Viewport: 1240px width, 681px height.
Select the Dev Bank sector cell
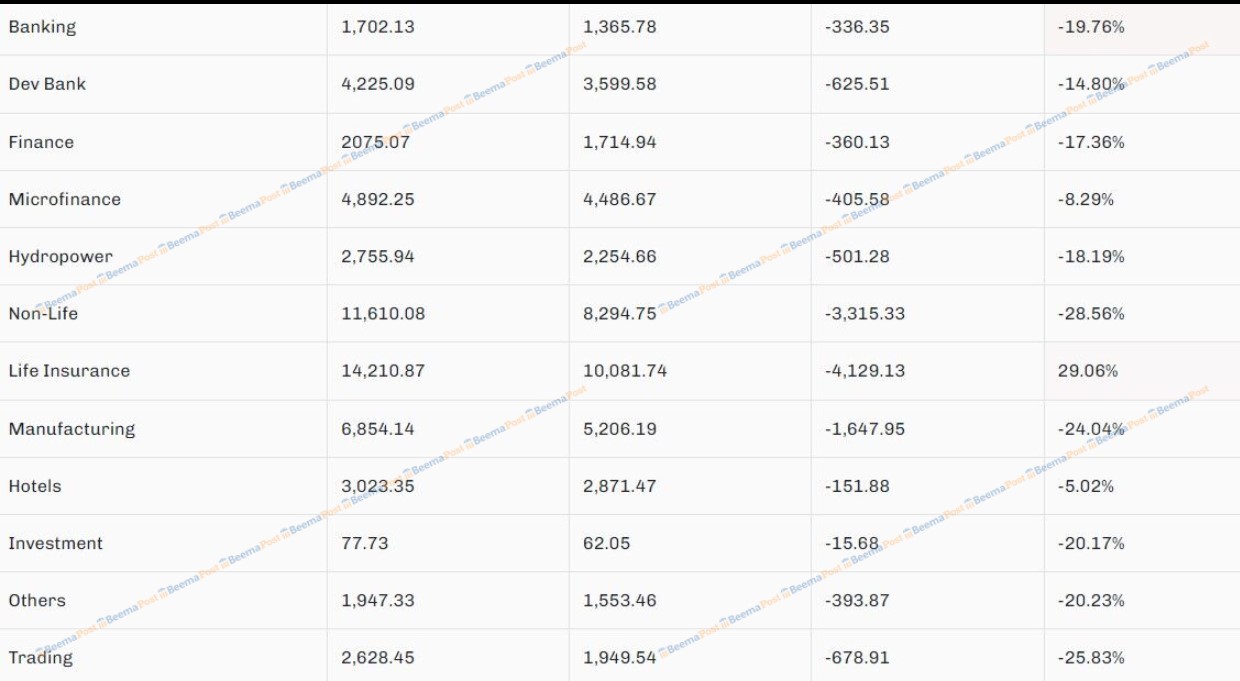click(x=47, y=84)
